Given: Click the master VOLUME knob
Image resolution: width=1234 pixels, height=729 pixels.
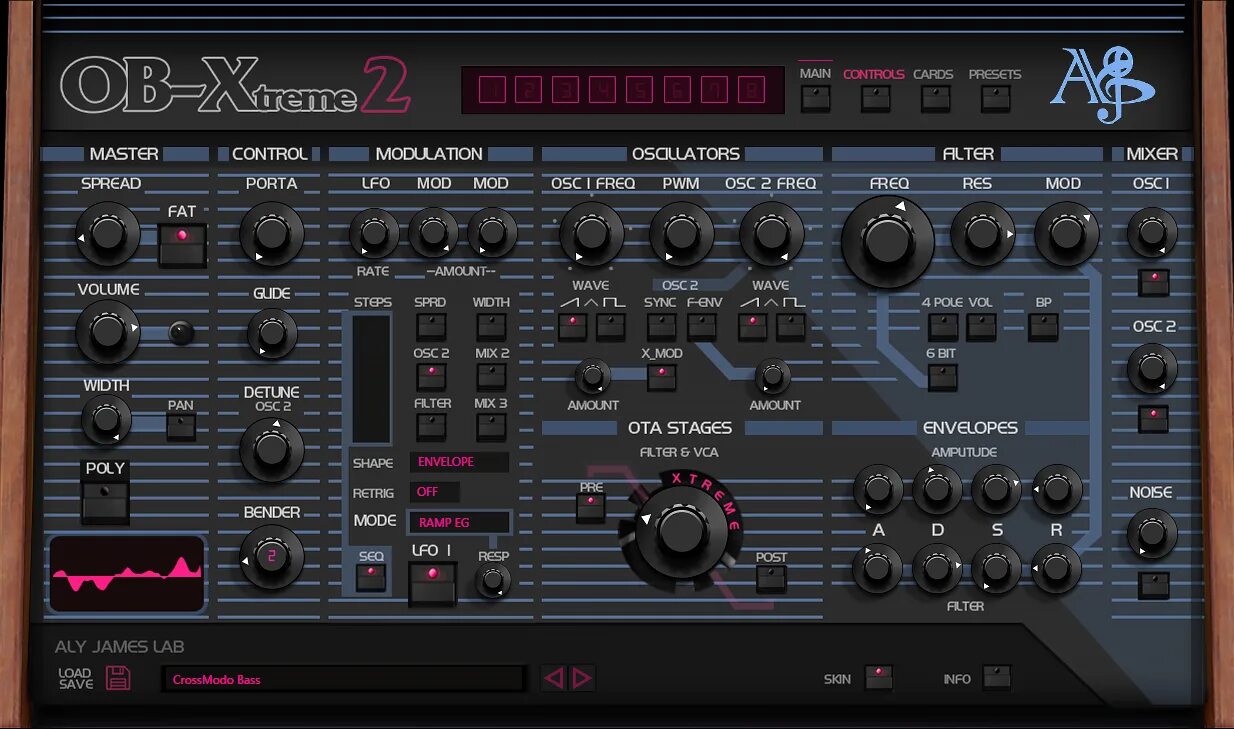Looking at the screenshot, I should click(x=107, y=333).
